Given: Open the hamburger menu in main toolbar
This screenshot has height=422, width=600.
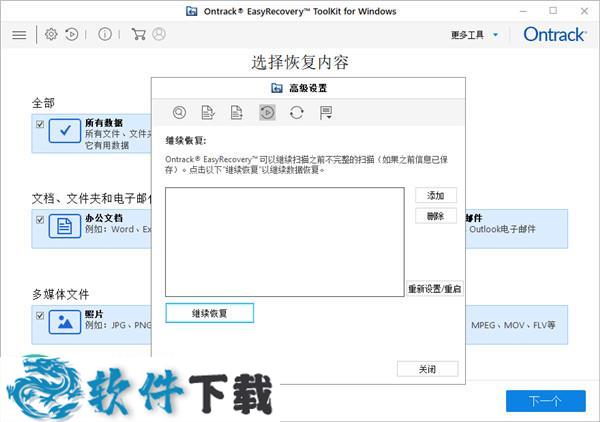Looking at the screenshot, I should (x=19, y=35).
